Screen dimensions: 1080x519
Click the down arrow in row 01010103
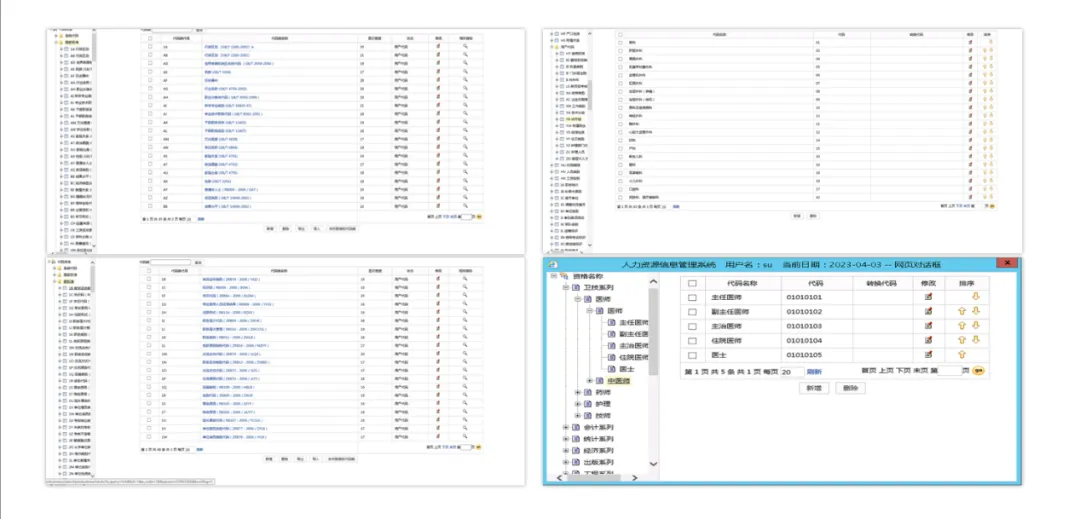[975, 326]
